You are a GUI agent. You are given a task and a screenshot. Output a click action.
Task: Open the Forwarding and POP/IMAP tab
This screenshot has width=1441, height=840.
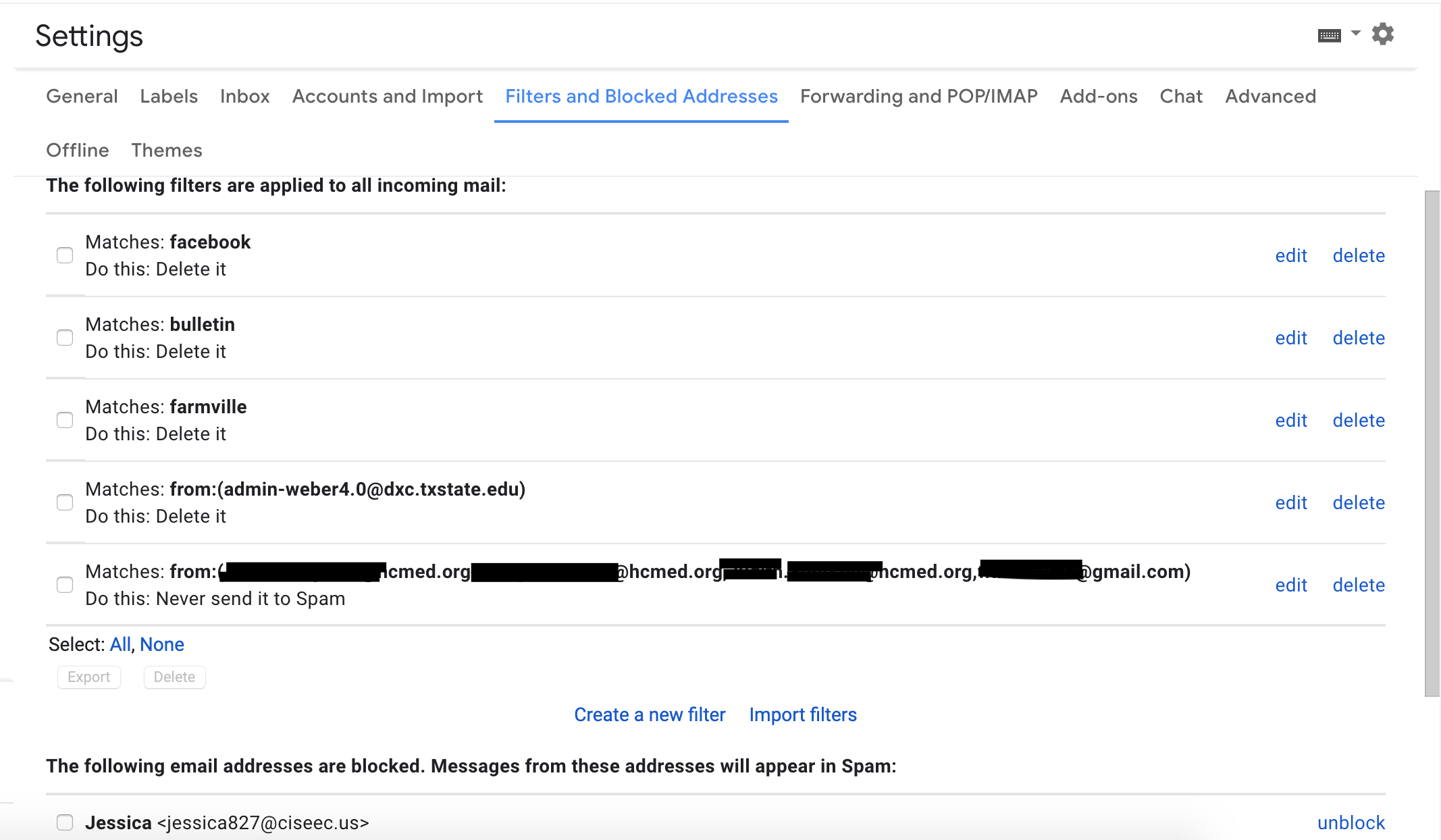pos(918,97)
